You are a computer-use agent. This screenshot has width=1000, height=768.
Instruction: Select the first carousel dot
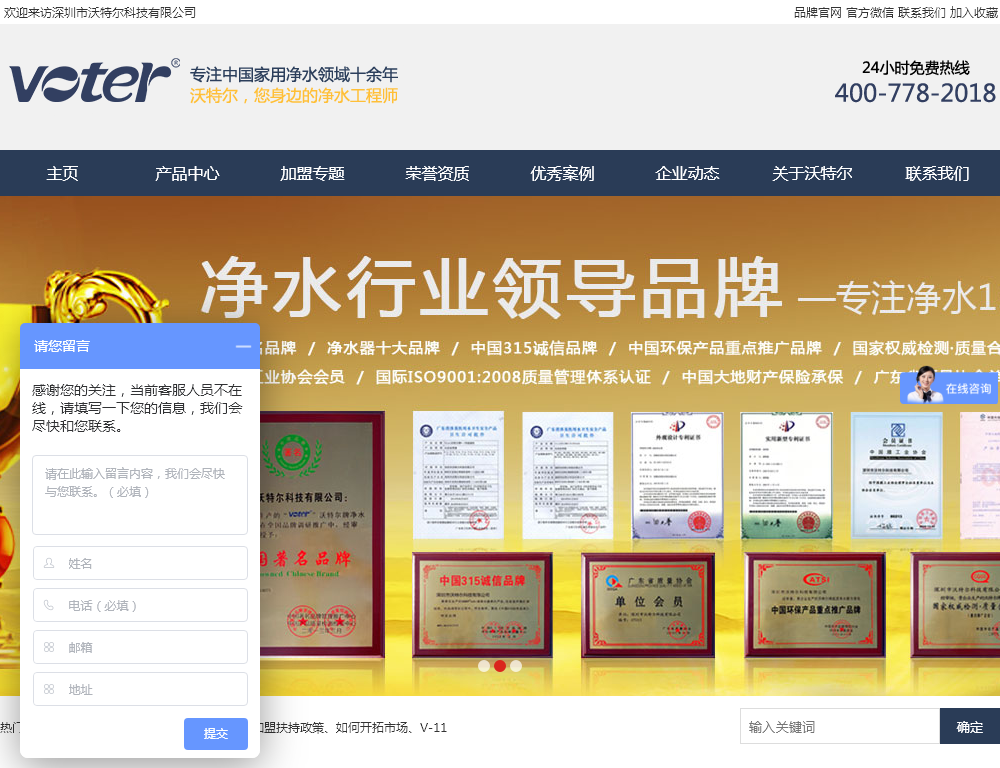click(x=484, y=666)
